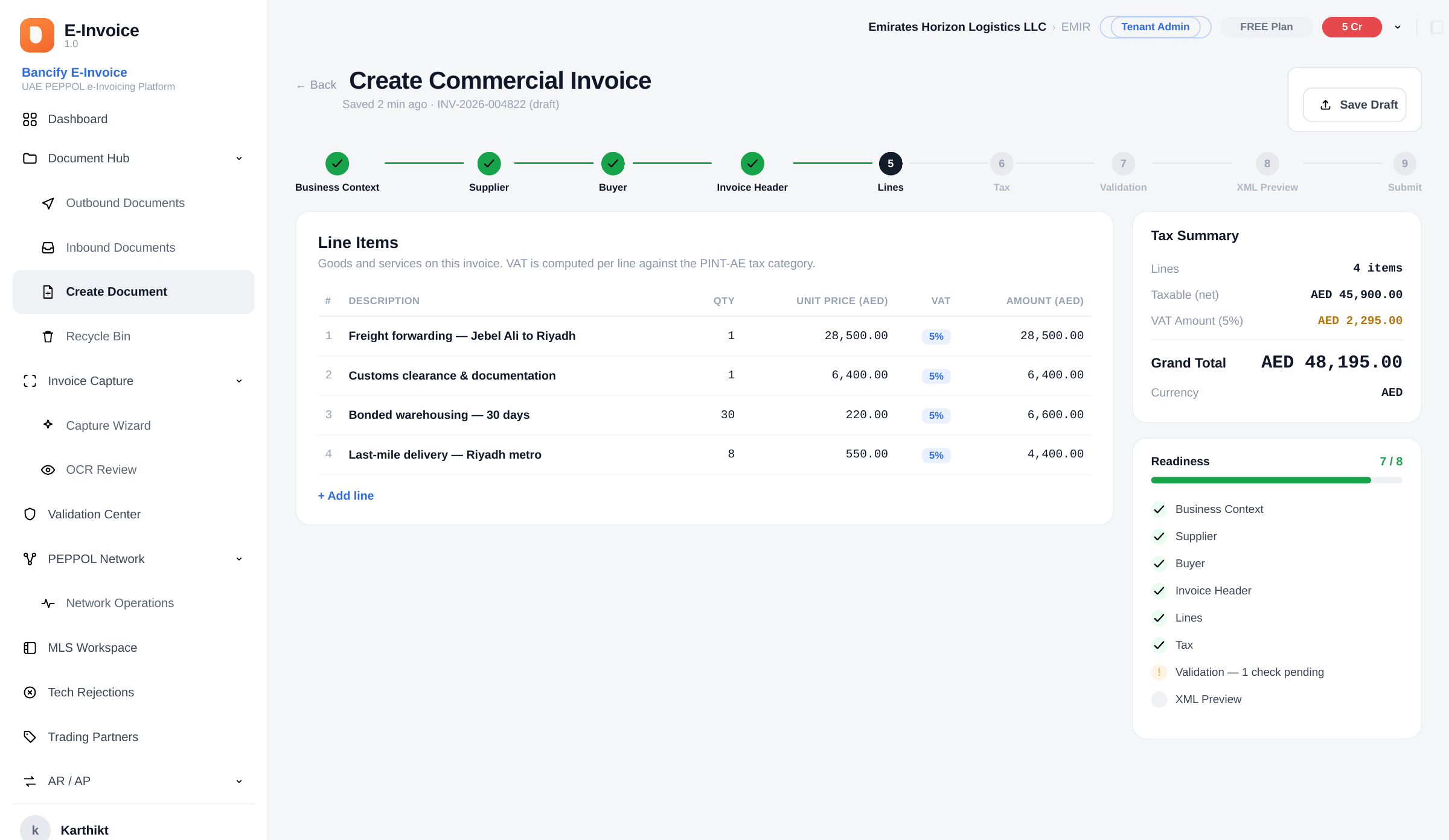Click the Validation pending warning icon

1159,672
